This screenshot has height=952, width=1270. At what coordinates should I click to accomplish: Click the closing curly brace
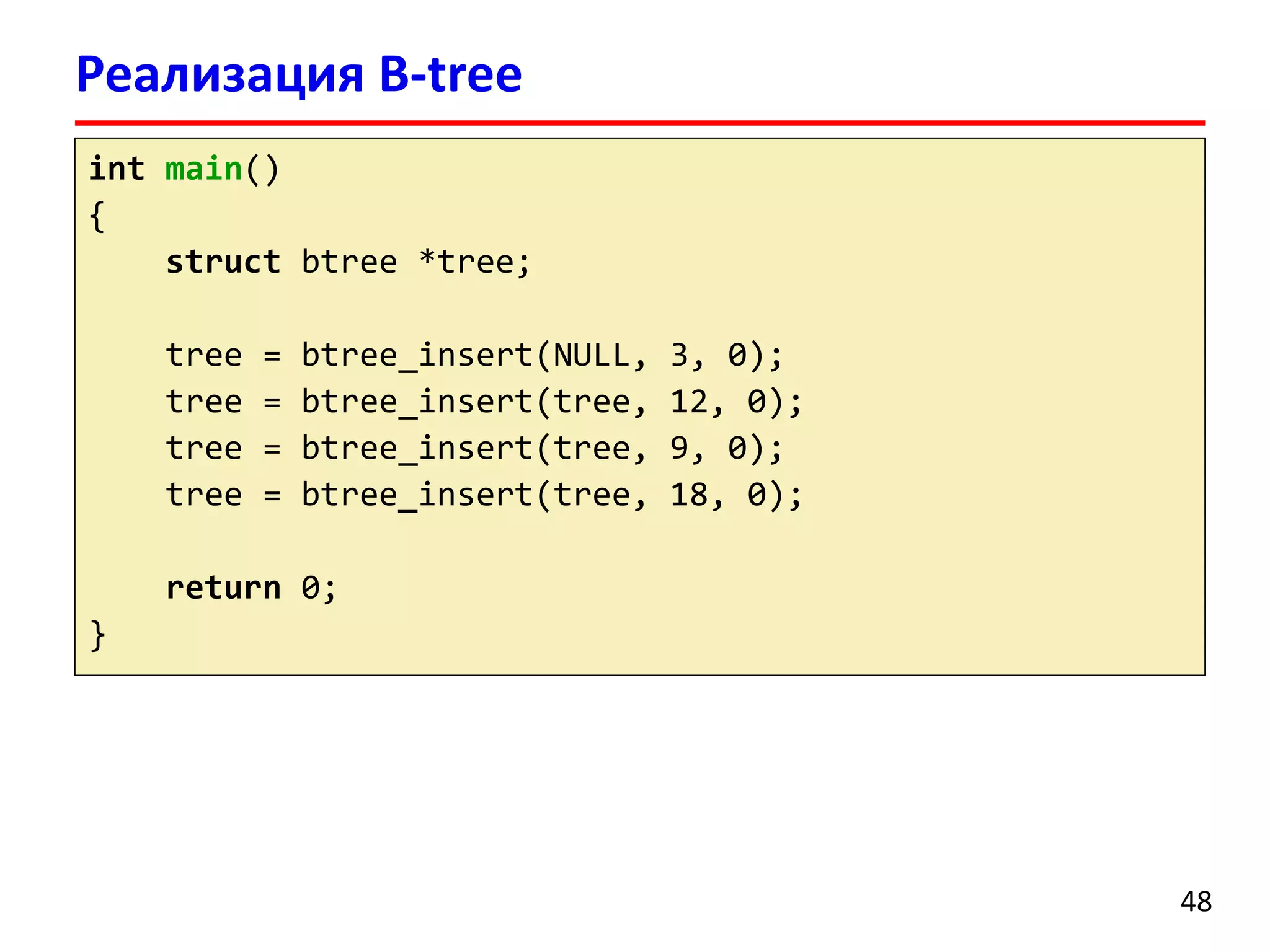pos(98,635)
